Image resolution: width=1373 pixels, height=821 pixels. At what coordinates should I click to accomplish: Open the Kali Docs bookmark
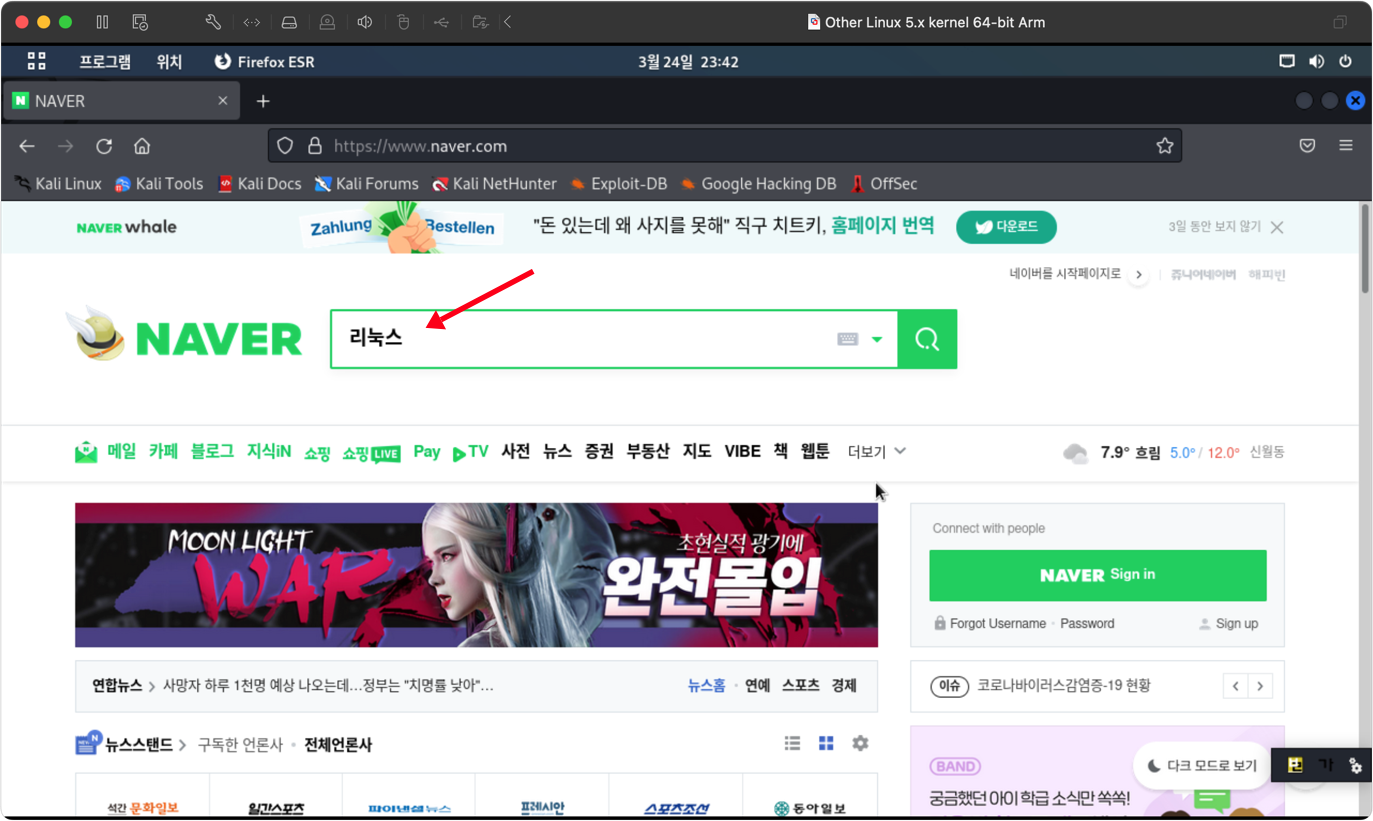(x=259, y=184)
